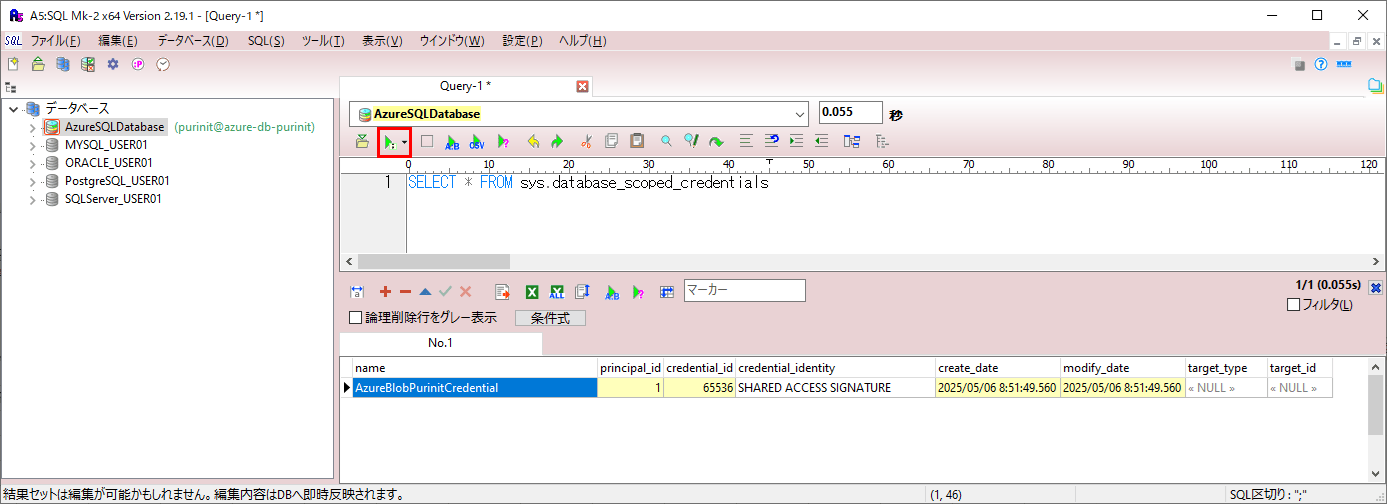Click the create_date column header

point(998,368)
